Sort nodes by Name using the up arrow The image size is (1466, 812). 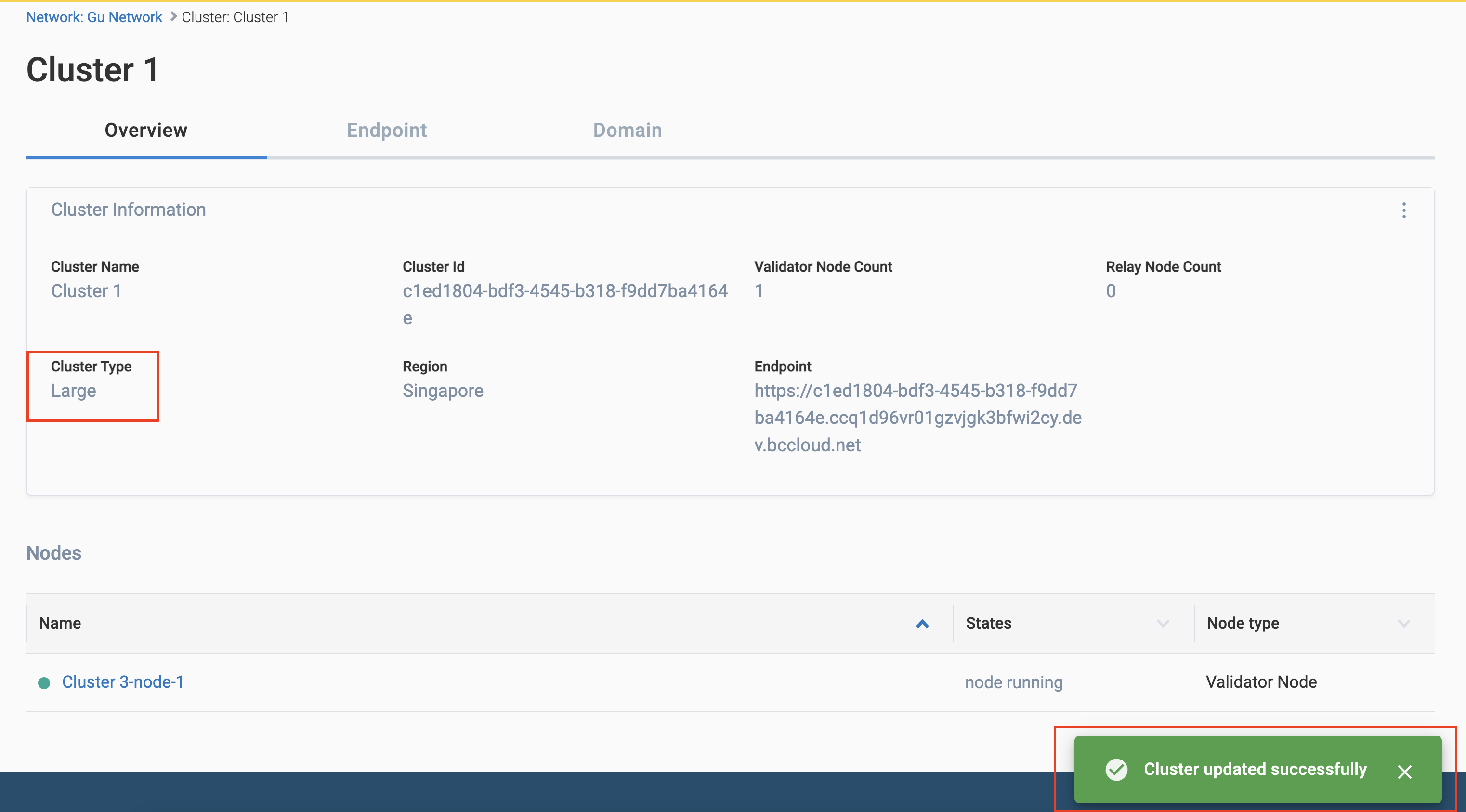[922, 624]
